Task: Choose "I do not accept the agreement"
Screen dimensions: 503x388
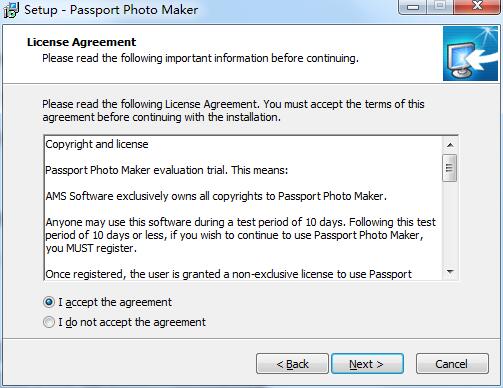Action: [x=49, y=322]
